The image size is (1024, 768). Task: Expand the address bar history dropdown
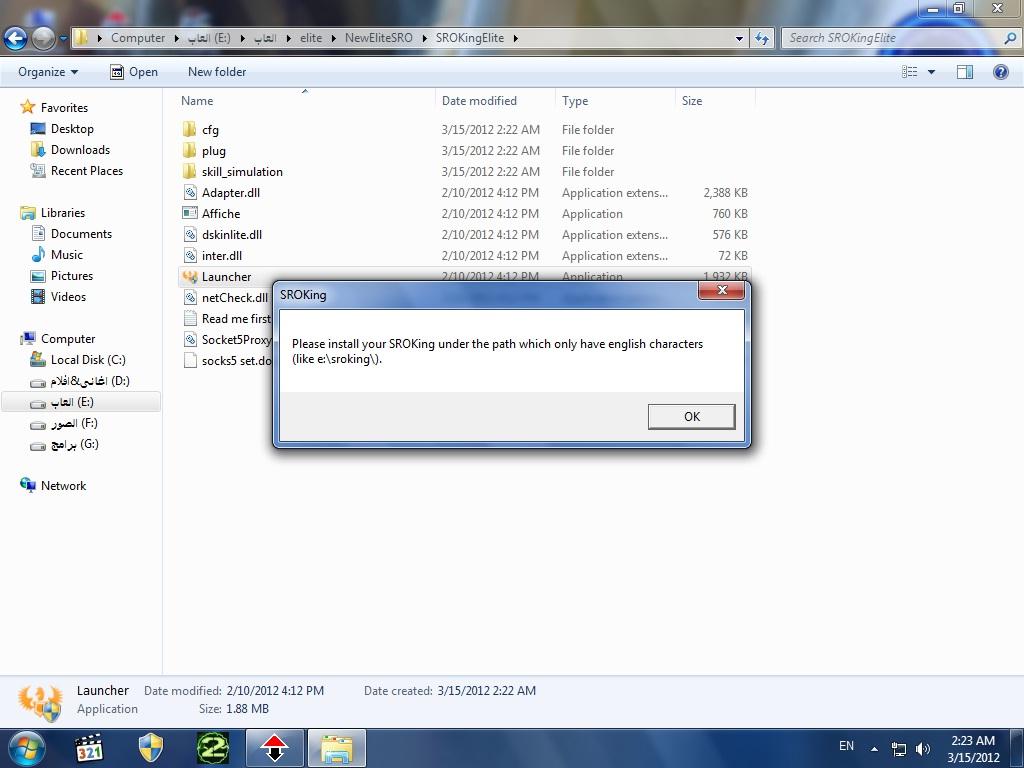click(739, 39)
